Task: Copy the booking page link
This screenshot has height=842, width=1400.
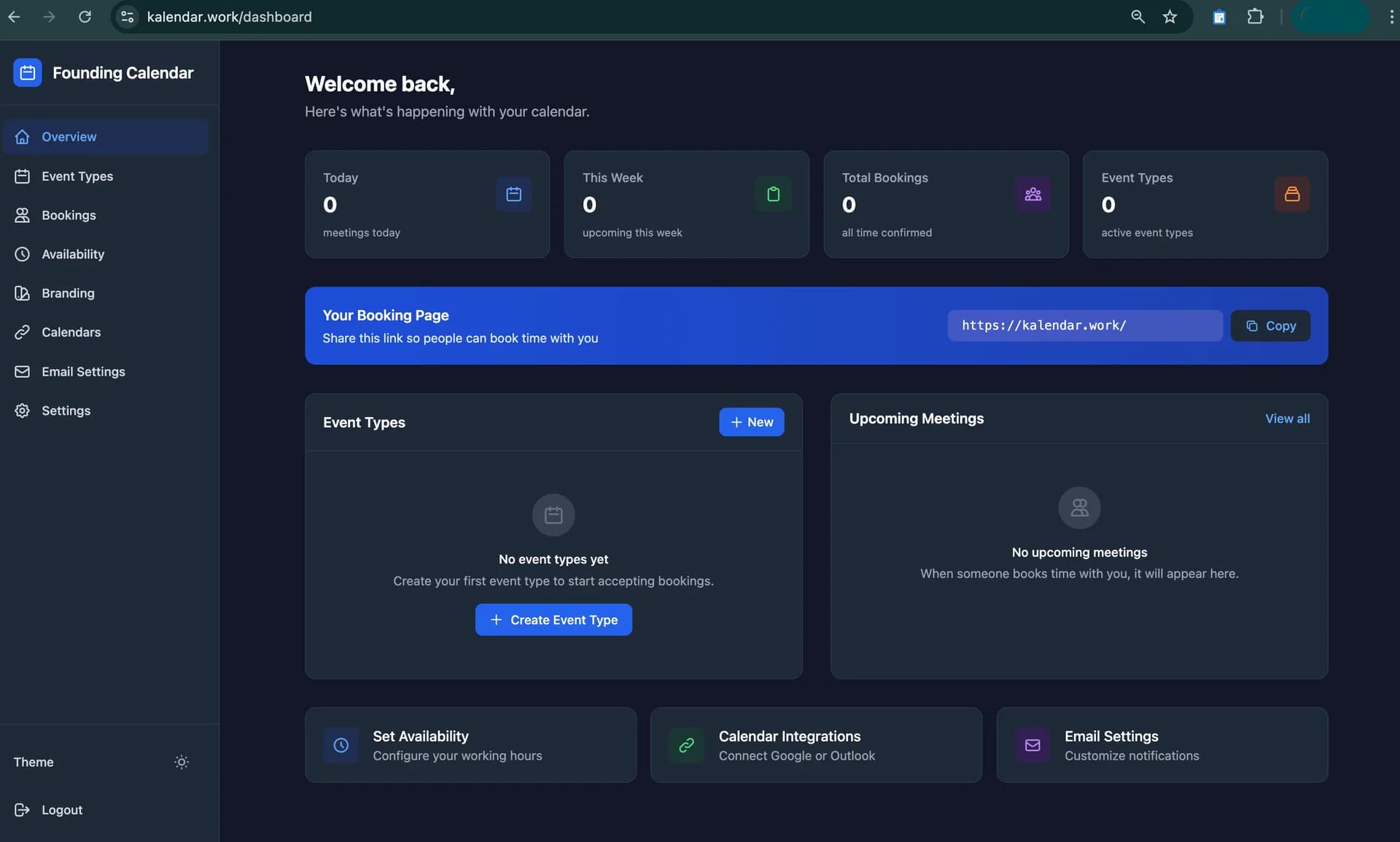Action: point(1269,326)
